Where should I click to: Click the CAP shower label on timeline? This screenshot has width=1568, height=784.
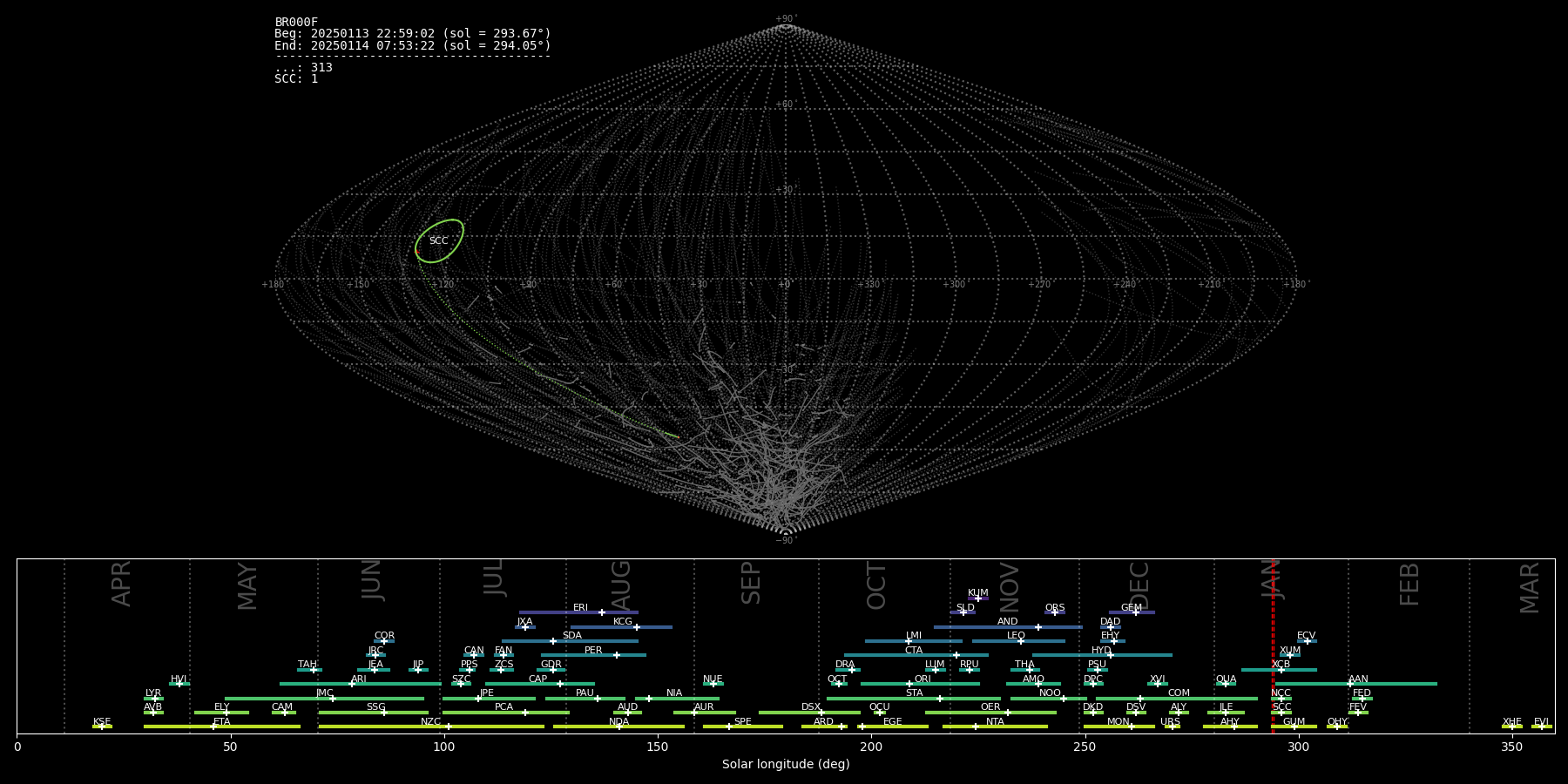(538, 679)
